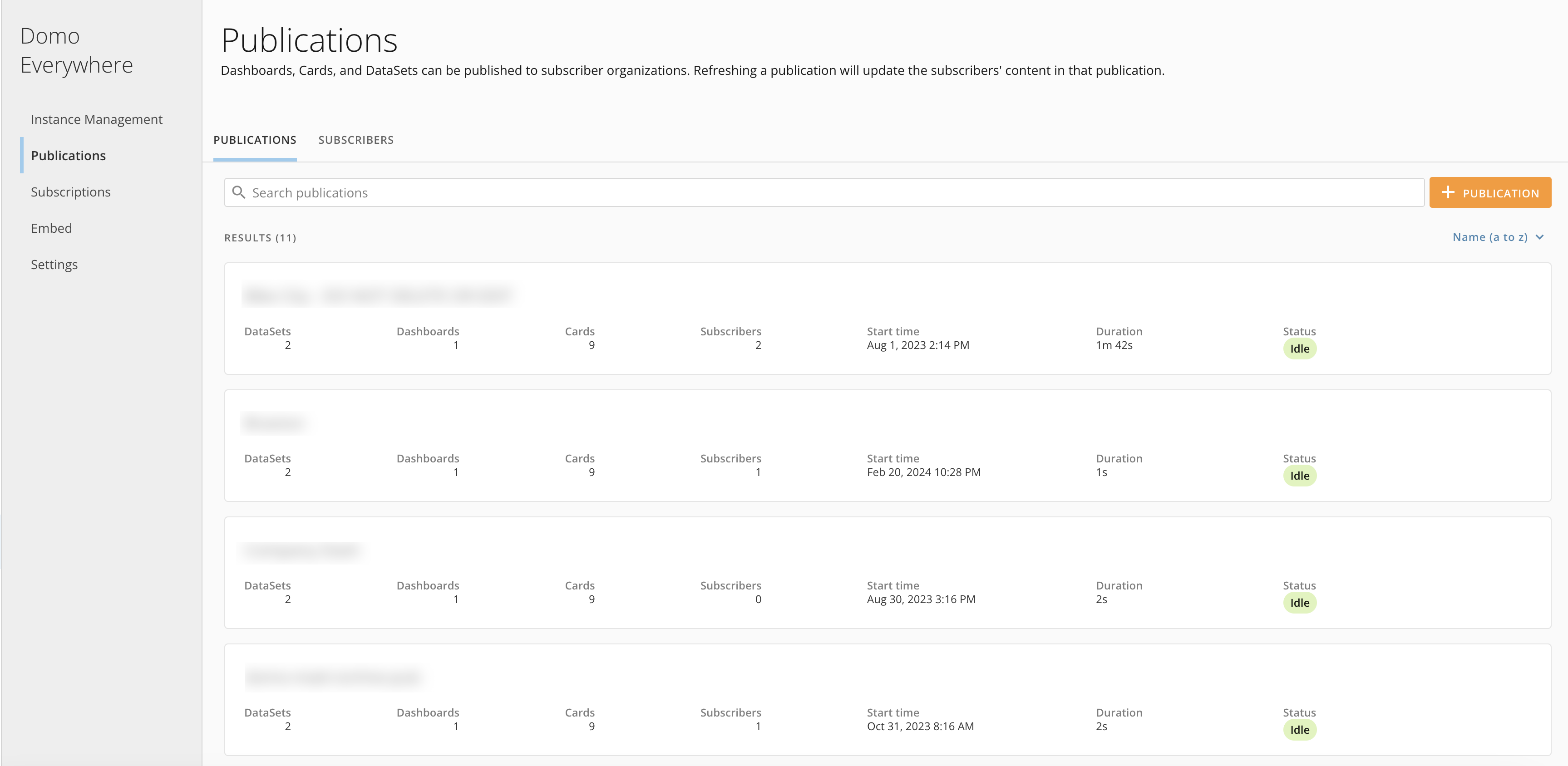Click the RESULTS (11) label
Image resolution: width=1568 pixels, height=766 pixels.
tap(261, 238)
